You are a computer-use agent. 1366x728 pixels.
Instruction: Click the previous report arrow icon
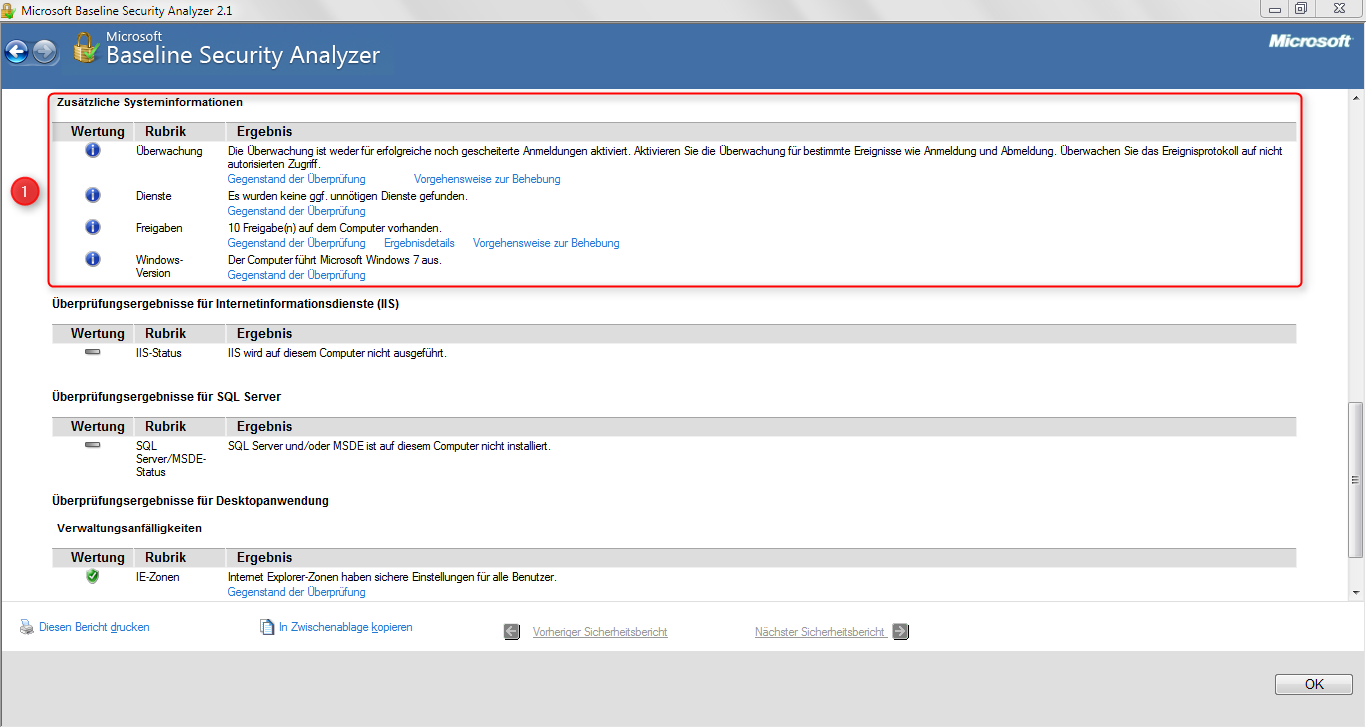click(x=511, y=631)
